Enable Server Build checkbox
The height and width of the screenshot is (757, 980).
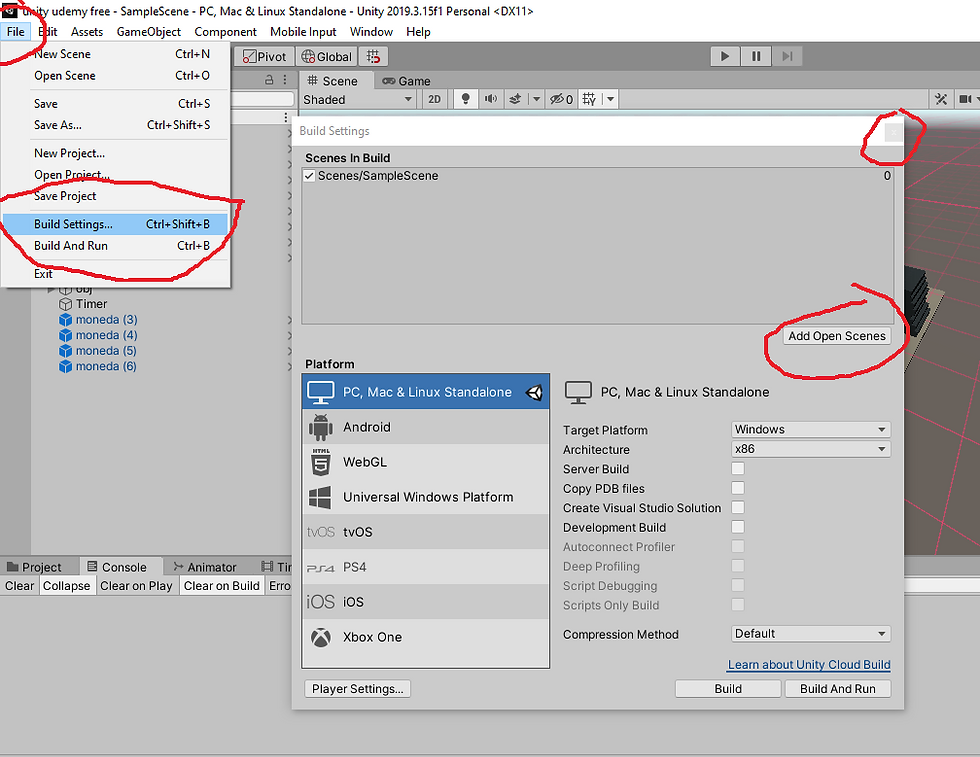coord(738,469)
